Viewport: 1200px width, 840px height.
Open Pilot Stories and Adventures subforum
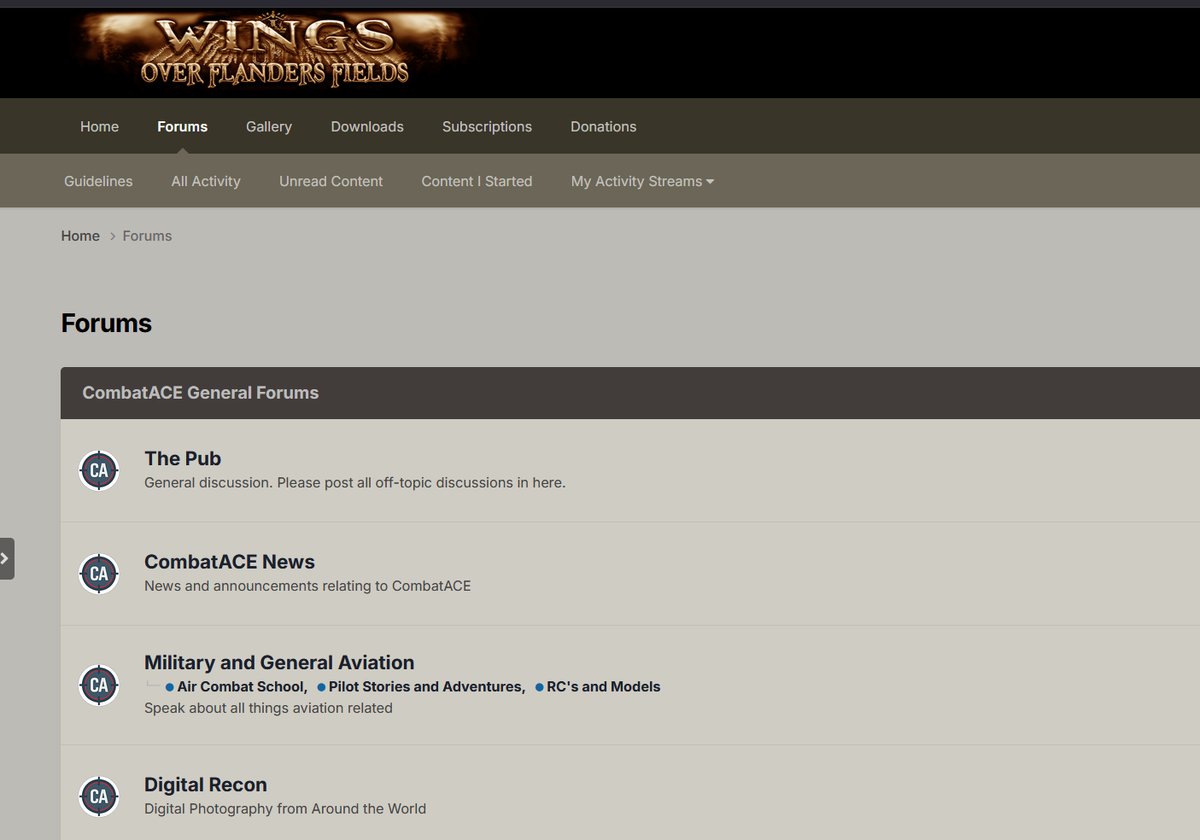click(x=426, y=686)
